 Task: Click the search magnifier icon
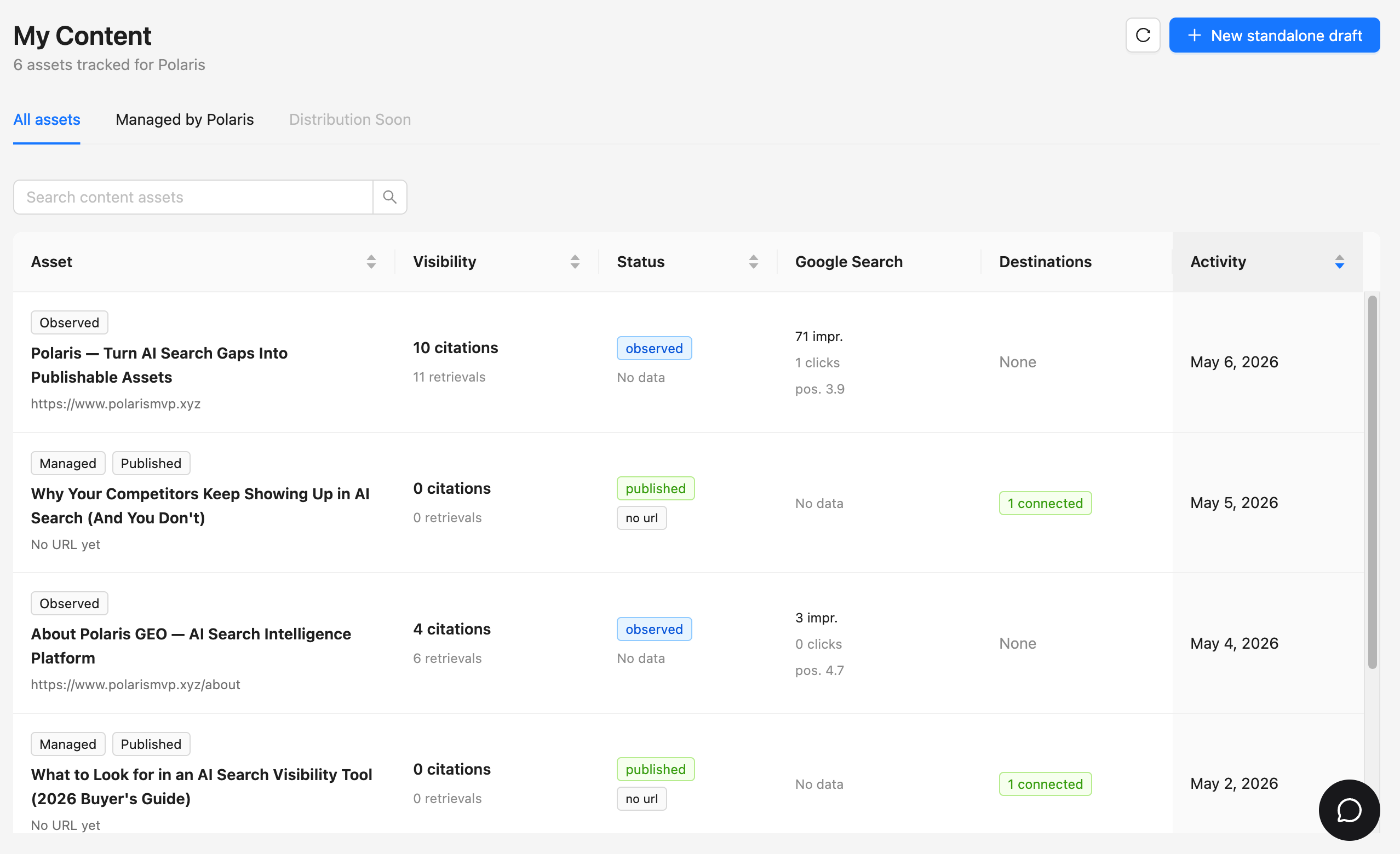coord(390,197)
